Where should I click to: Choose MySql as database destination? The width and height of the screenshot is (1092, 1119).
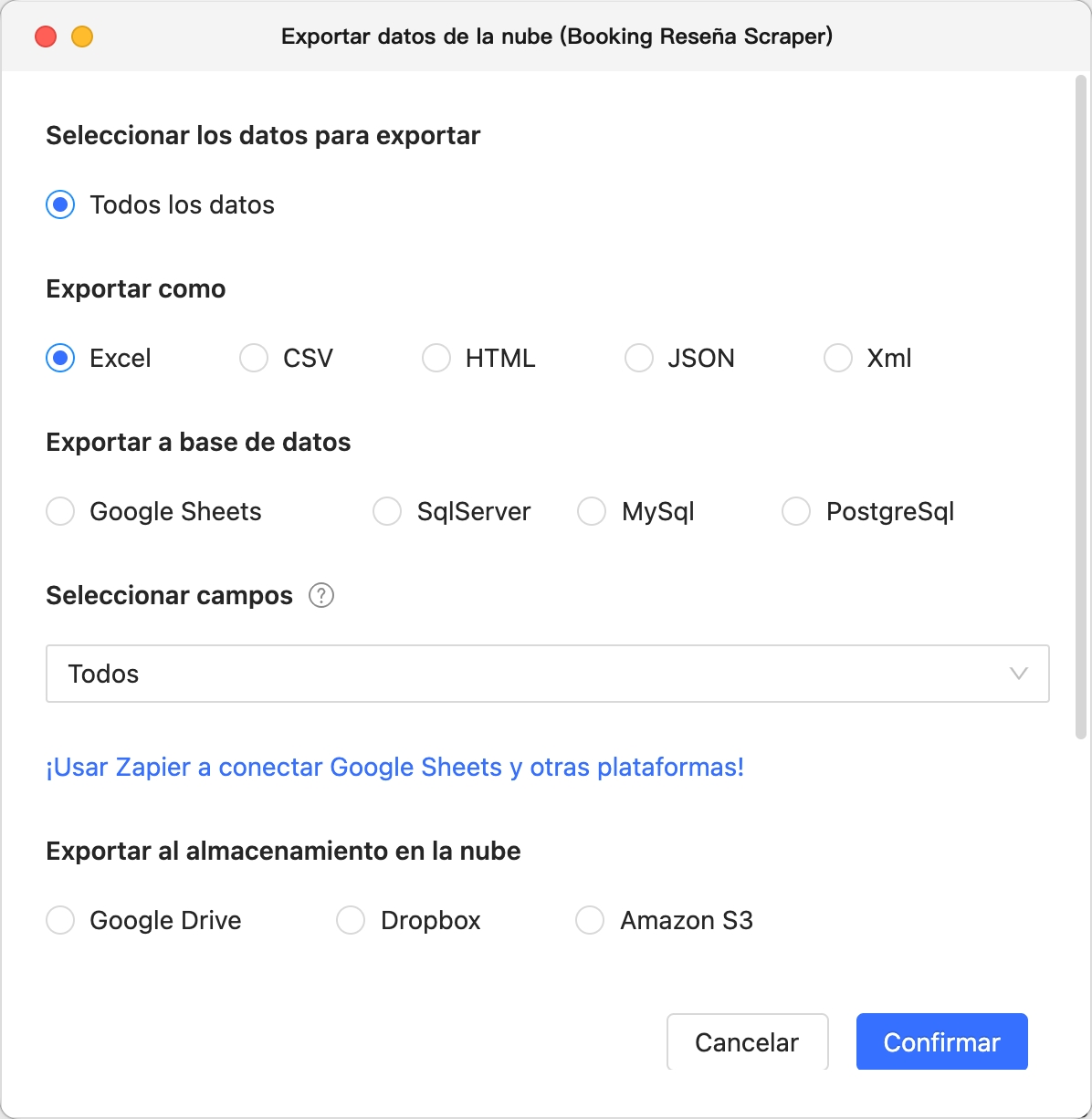(591, 511)
